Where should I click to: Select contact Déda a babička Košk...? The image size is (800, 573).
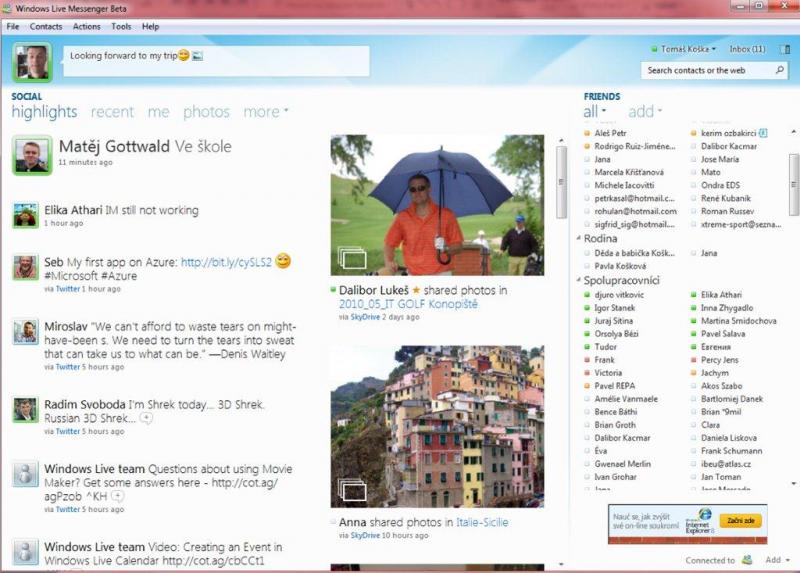click(634, 253)
